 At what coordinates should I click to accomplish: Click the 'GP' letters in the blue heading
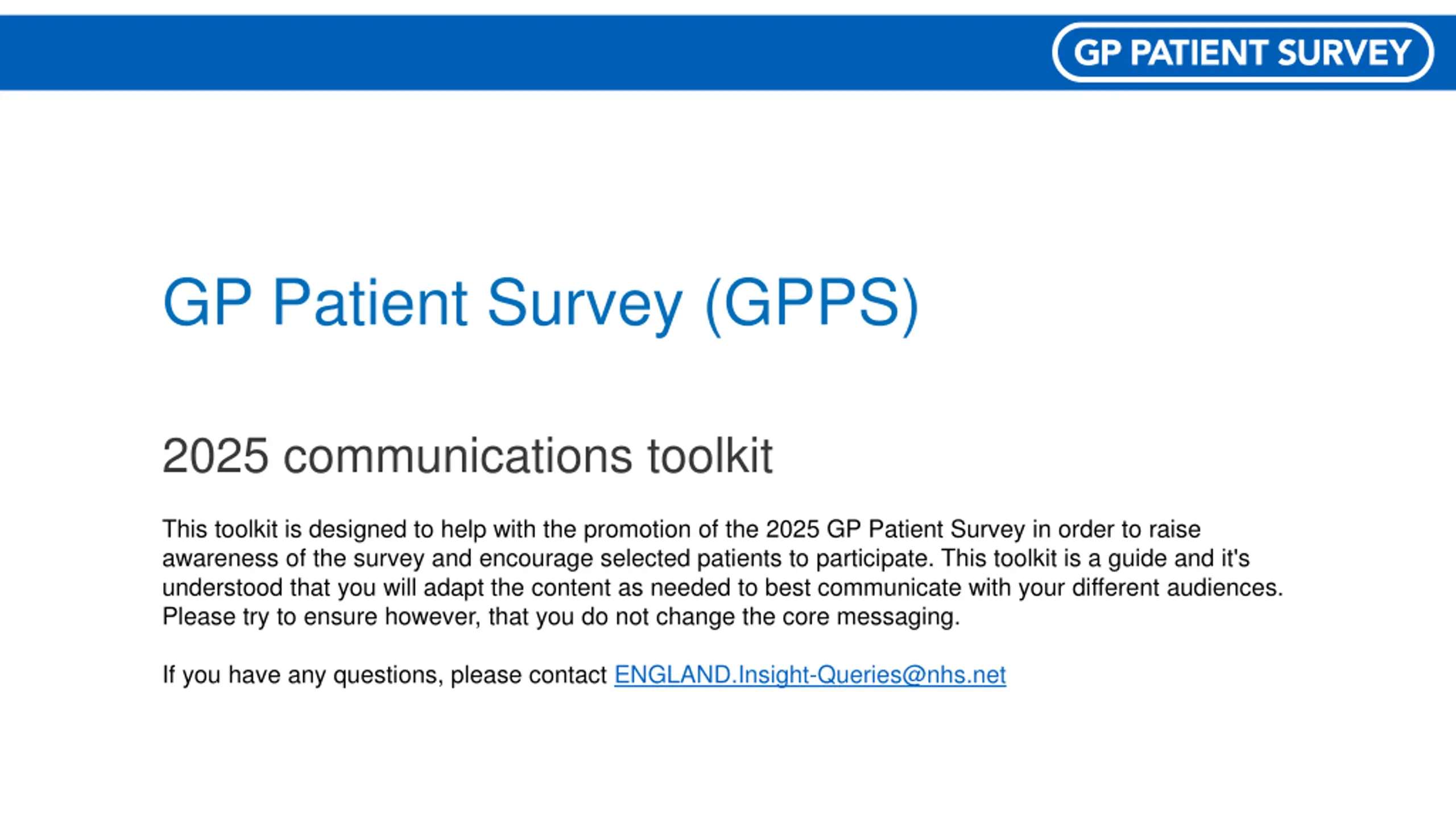(x=207, y=302)
